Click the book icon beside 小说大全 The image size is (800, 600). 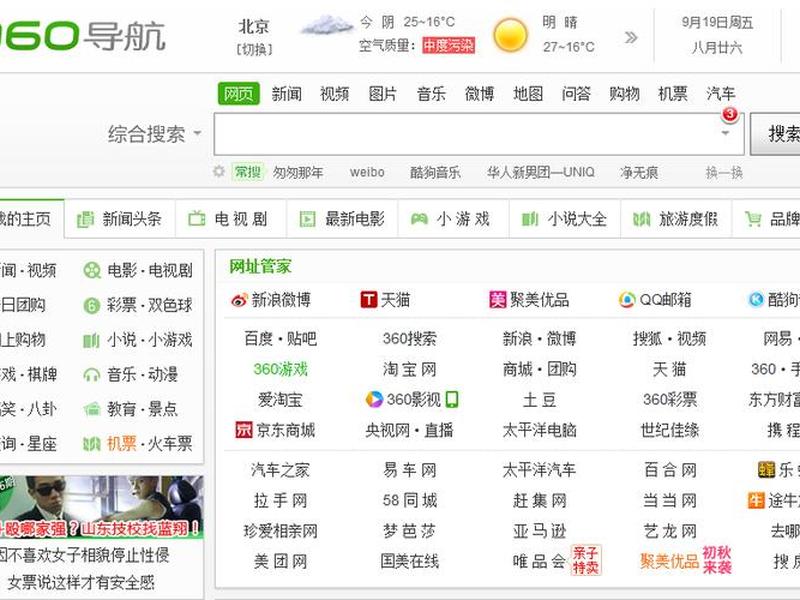(530, 219)
